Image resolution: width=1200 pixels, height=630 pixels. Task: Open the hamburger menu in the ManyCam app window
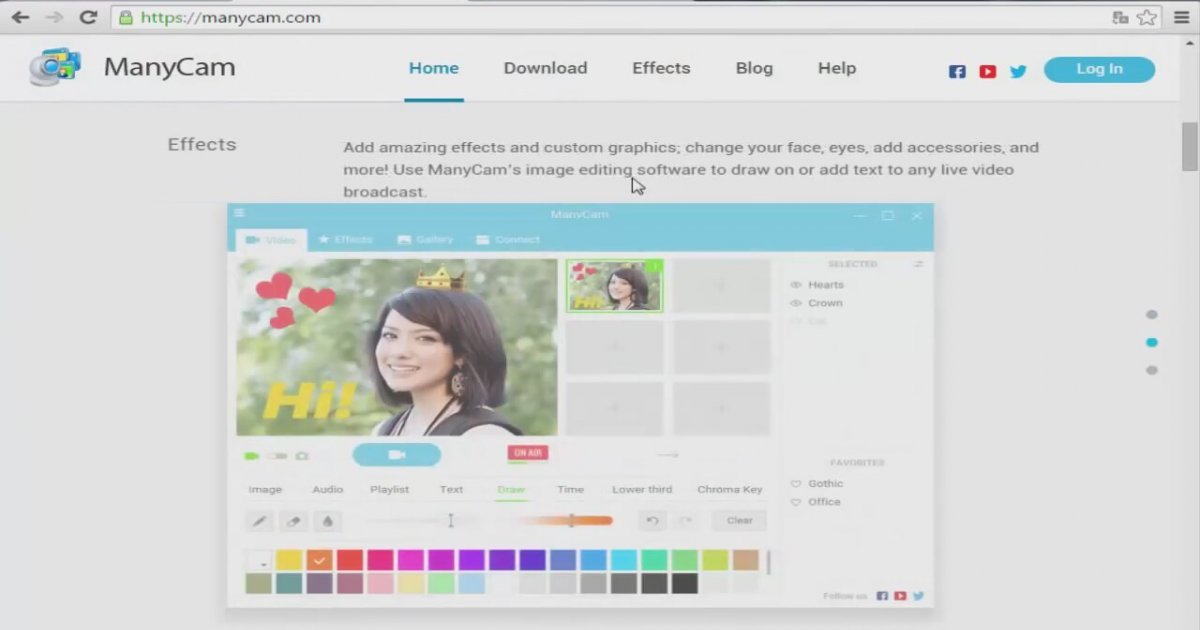[x=239, y=213]
